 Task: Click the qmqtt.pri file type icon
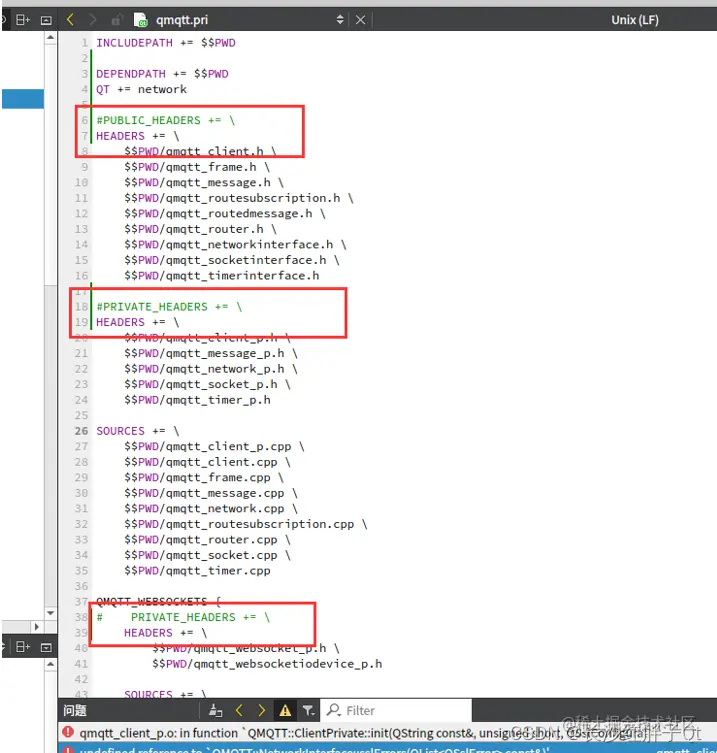pyautogui.click(x=141, y=20)
